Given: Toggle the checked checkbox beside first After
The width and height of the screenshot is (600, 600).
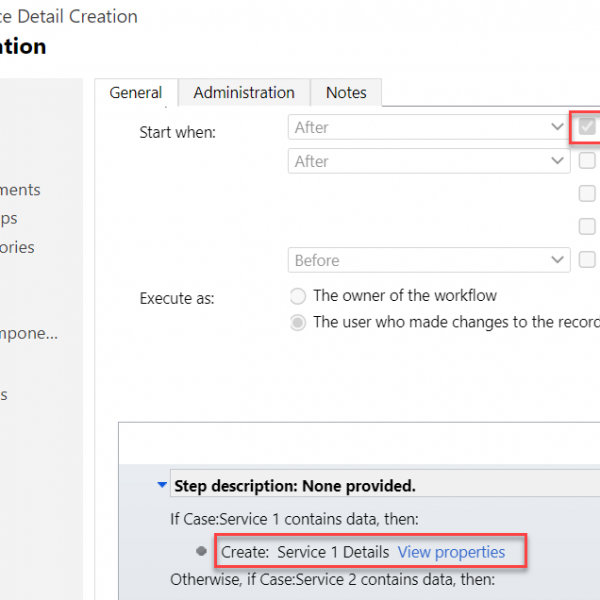Looking at the screenshot, I should [x=587, y=127].
